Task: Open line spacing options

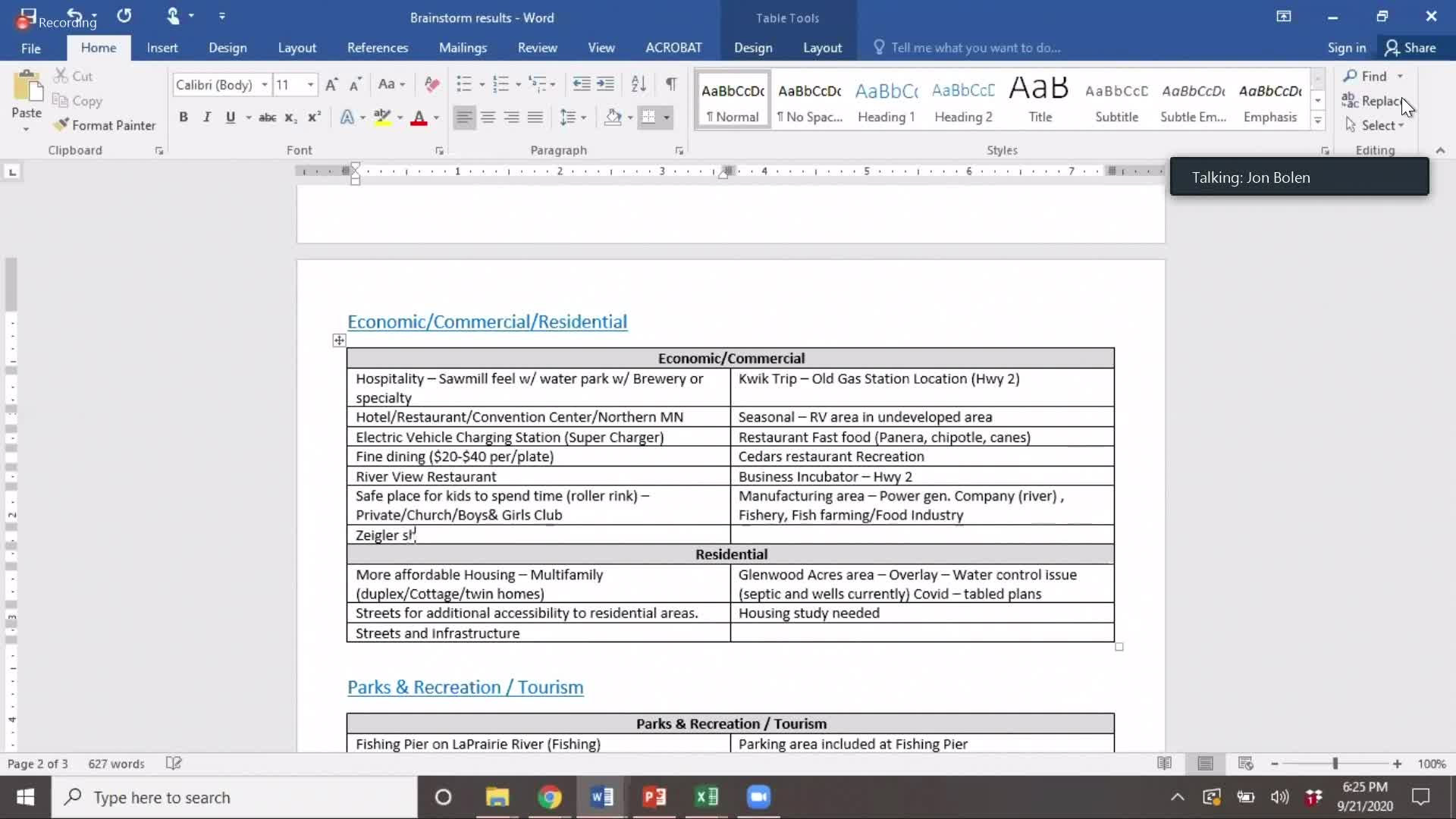Action: tap(573, 118)
